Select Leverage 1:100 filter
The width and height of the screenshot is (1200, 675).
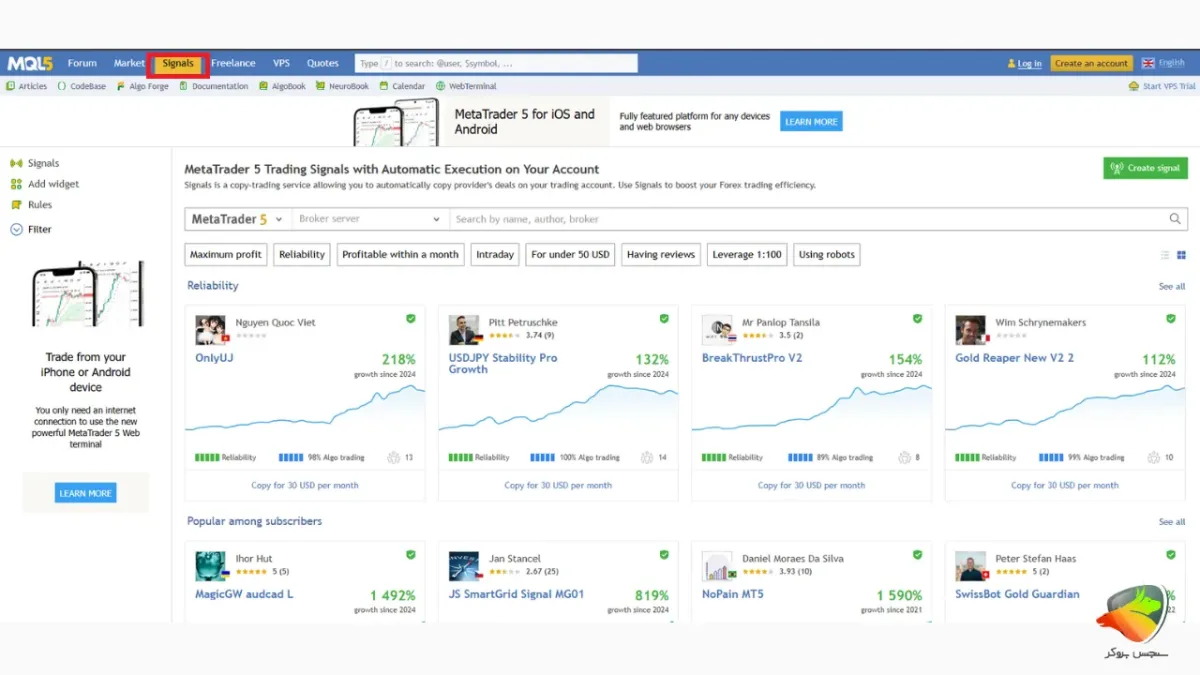pyautogui.click(x=747, y=255)
